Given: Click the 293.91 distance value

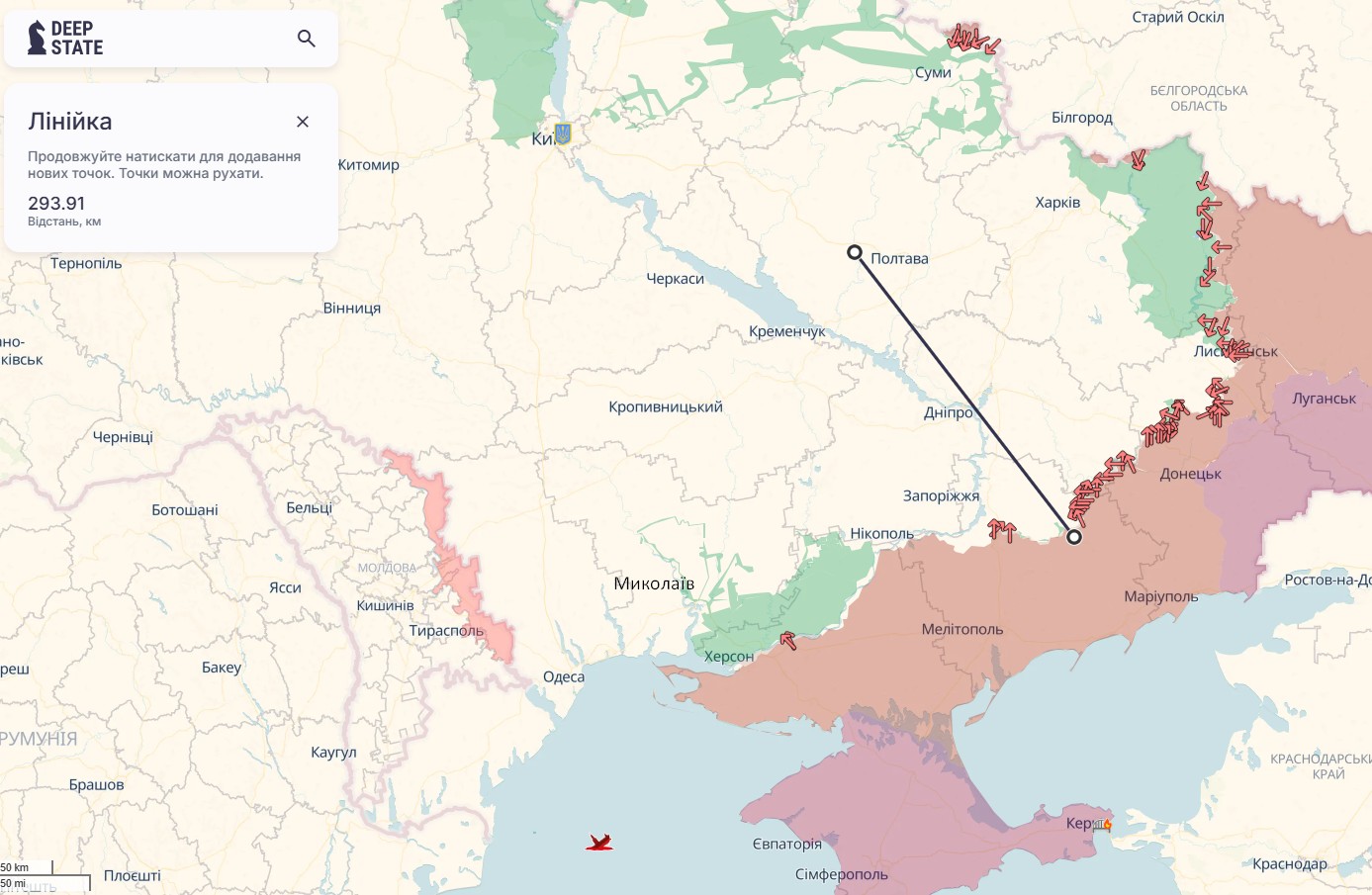Looking at the screenshot, I should [x=56, y=204].
